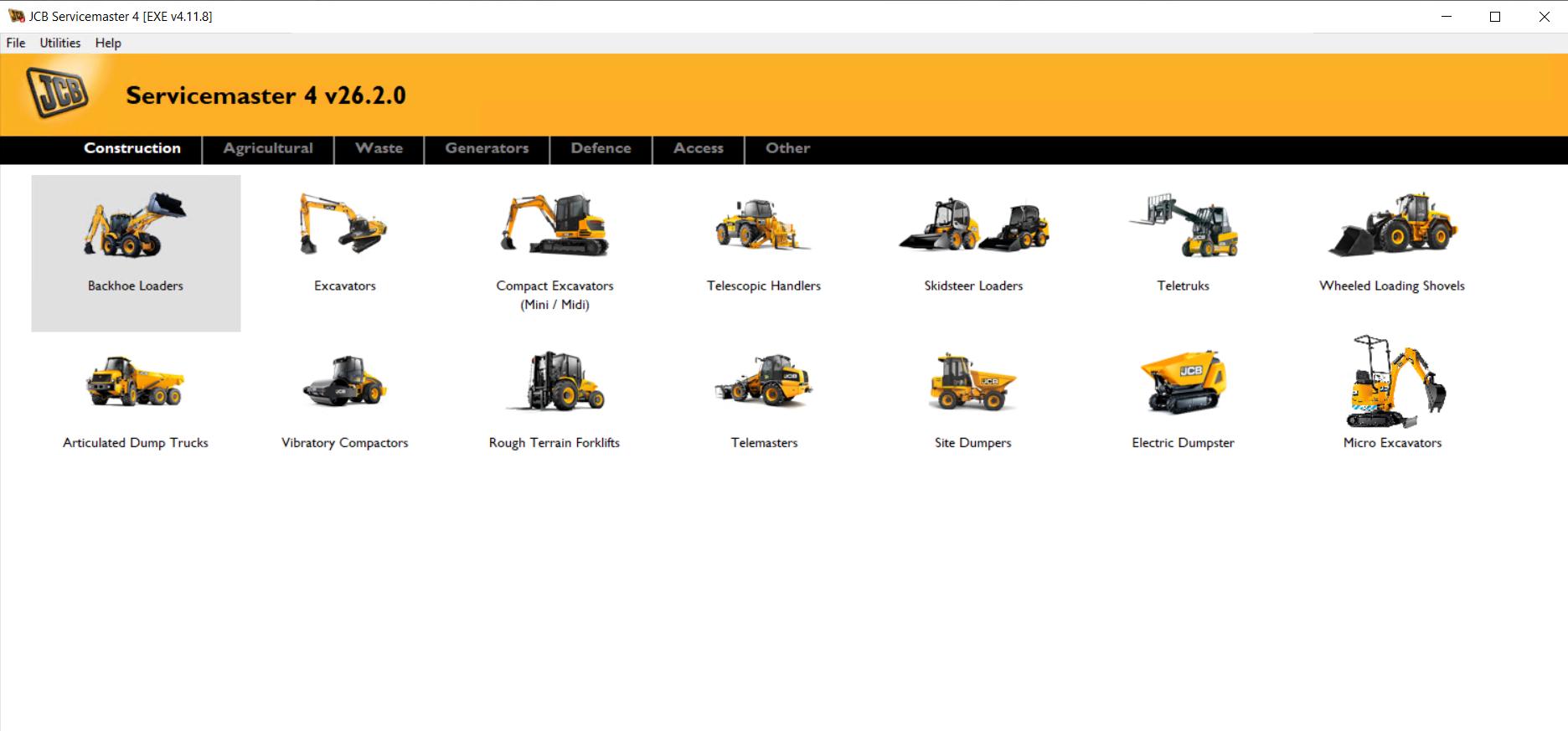Switch to the Agricultural tab
The width and height of the screenshot is (1568, 731).
coord(268,148)
